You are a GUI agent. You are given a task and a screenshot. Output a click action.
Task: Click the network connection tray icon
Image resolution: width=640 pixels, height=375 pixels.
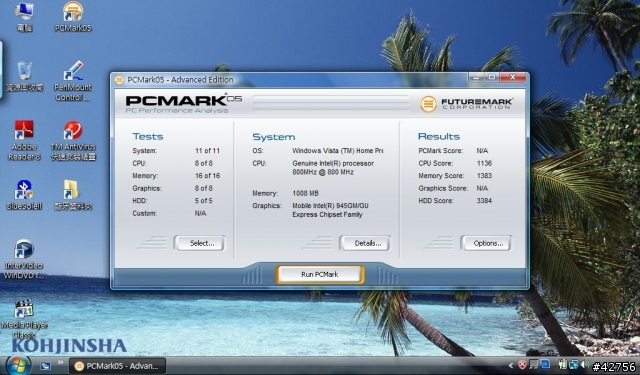coord(574,364)
